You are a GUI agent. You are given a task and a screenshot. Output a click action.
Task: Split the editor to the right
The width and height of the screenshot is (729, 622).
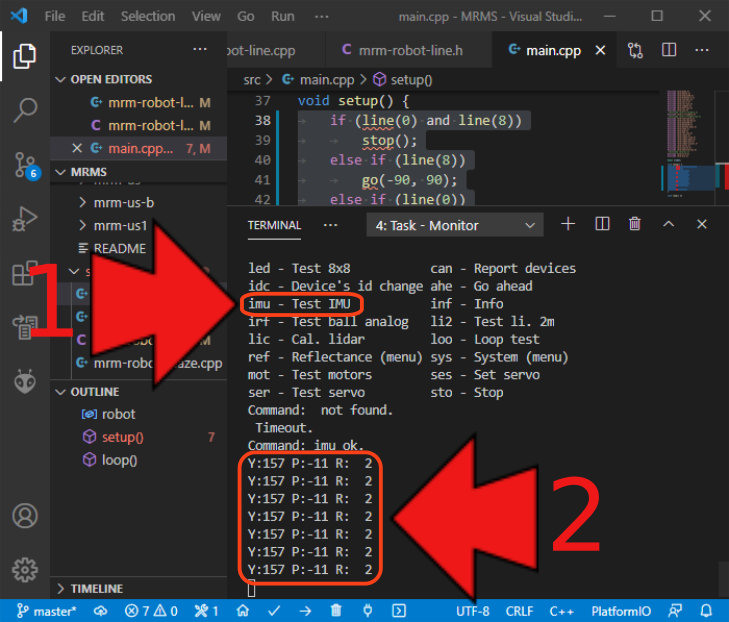click(x=669, y=50)
